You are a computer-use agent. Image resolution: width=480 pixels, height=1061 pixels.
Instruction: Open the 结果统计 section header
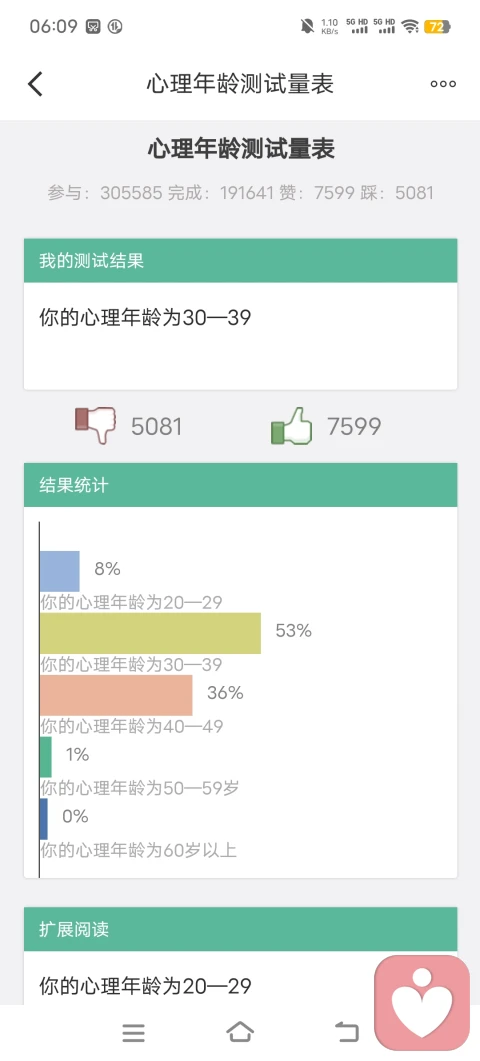click(x=240, y=485)
